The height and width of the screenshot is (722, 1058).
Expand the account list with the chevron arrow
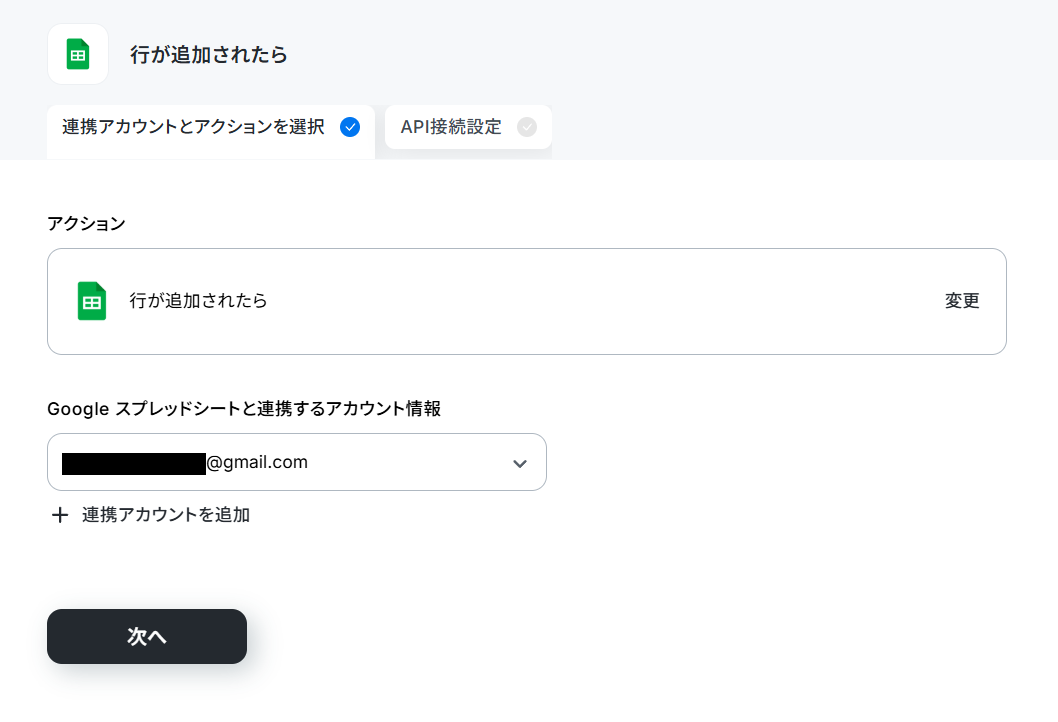click(x=520, y=464)
